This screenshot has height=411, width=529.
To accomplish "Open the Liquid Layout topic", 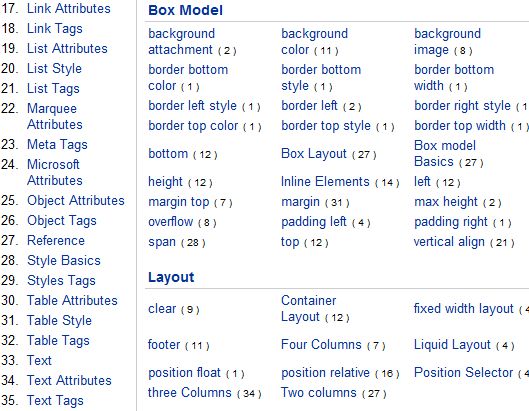I will pos(452,345).
